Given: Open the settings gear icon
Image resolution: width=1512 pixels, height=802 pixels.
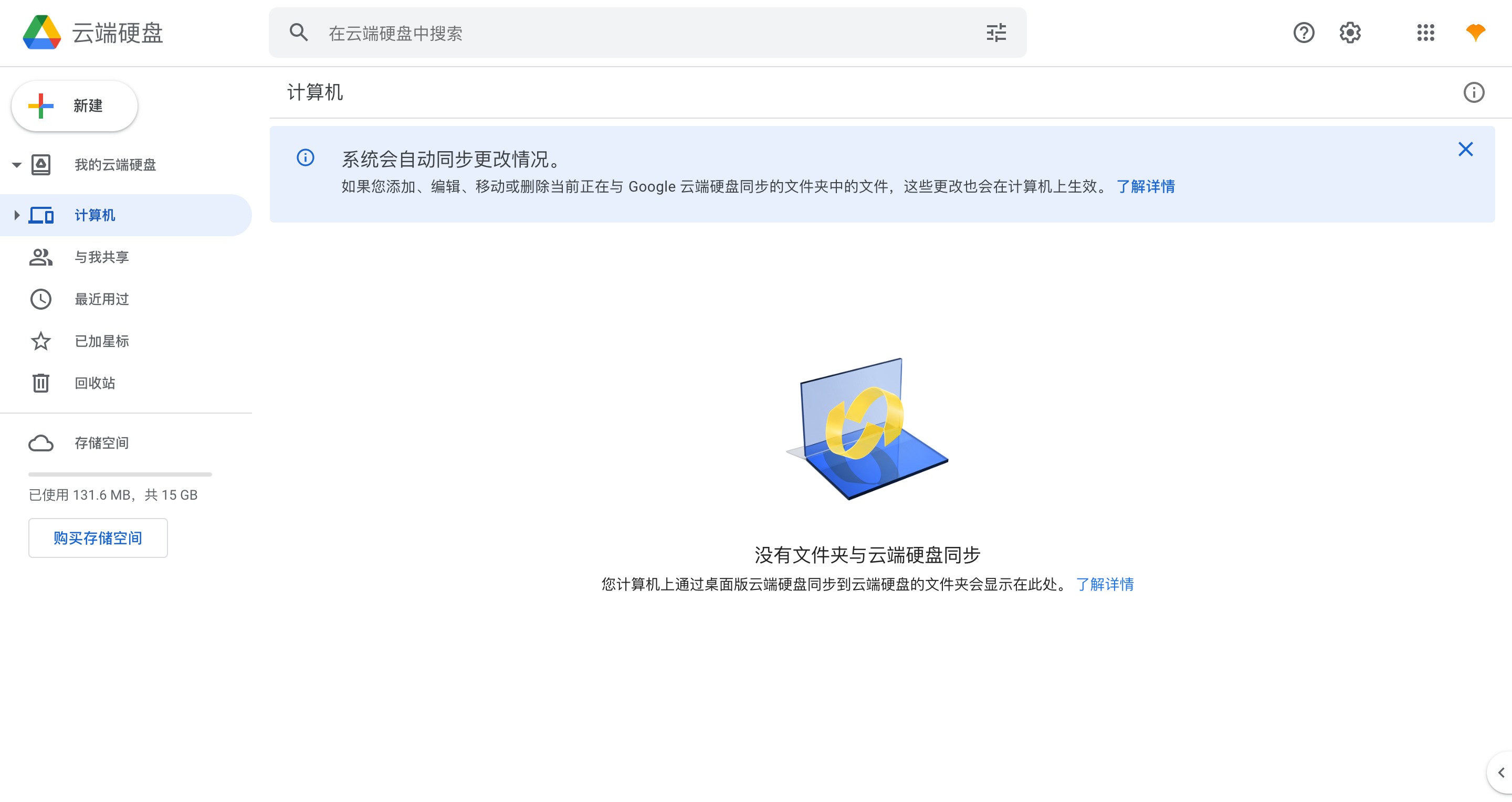Looking at the screenshot, I should [x=1350, y=33].
